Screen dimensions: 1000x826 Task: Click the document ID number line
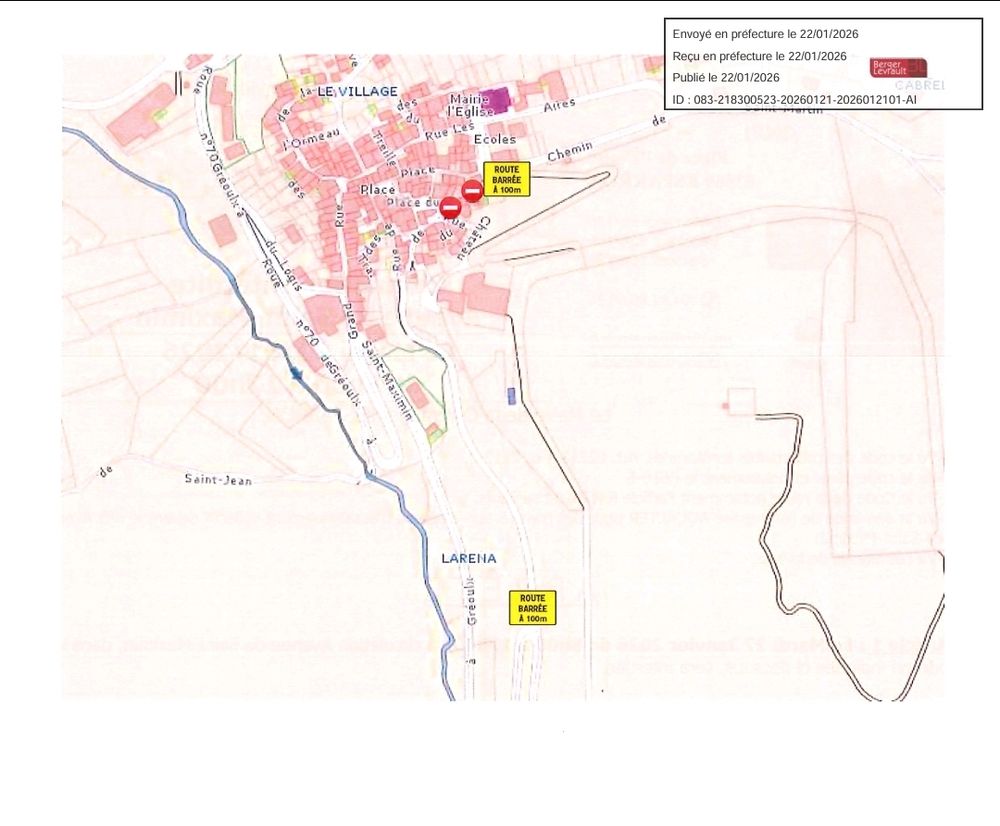click(x=795, y=100)
